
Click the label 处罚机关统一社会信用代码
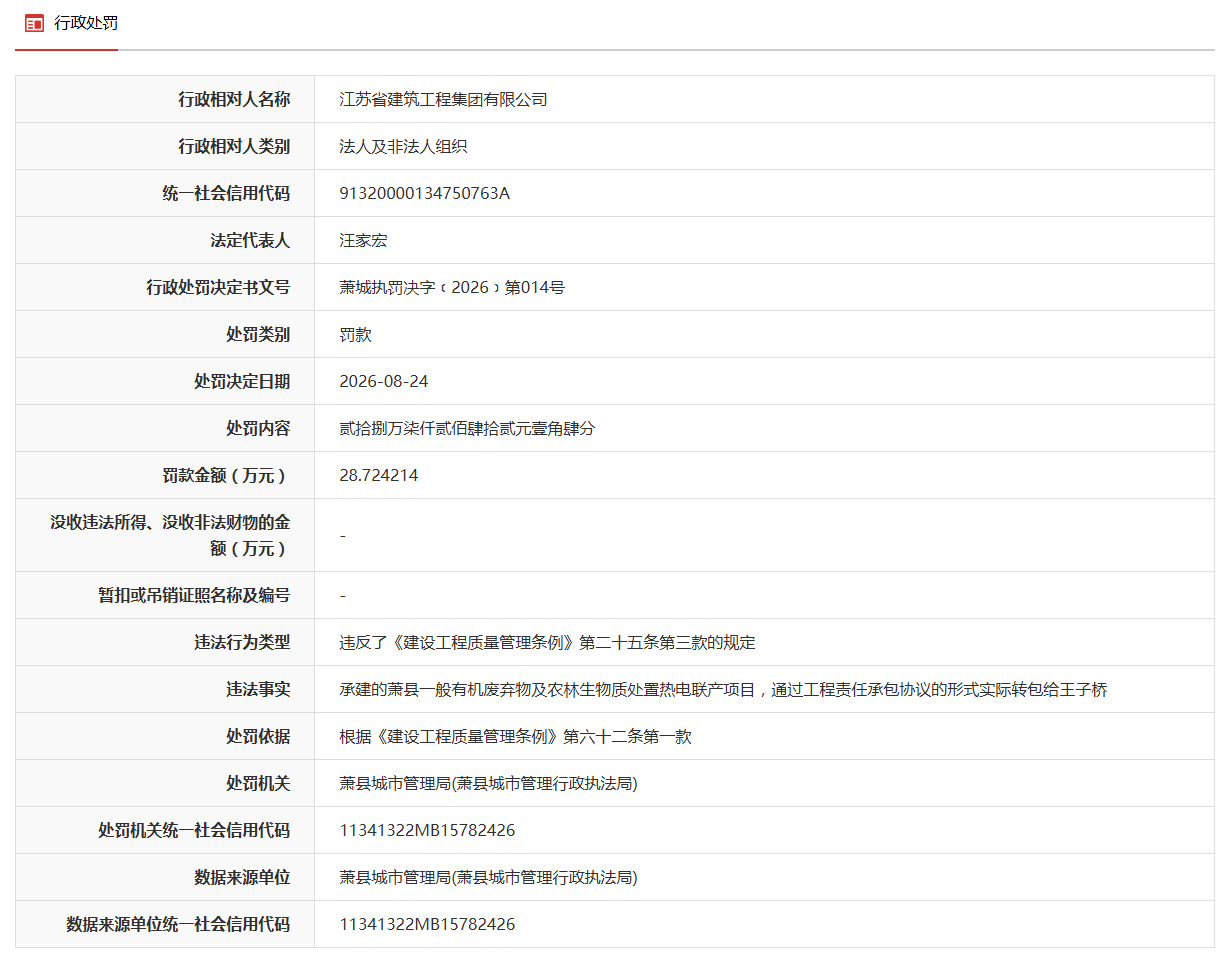194,830
